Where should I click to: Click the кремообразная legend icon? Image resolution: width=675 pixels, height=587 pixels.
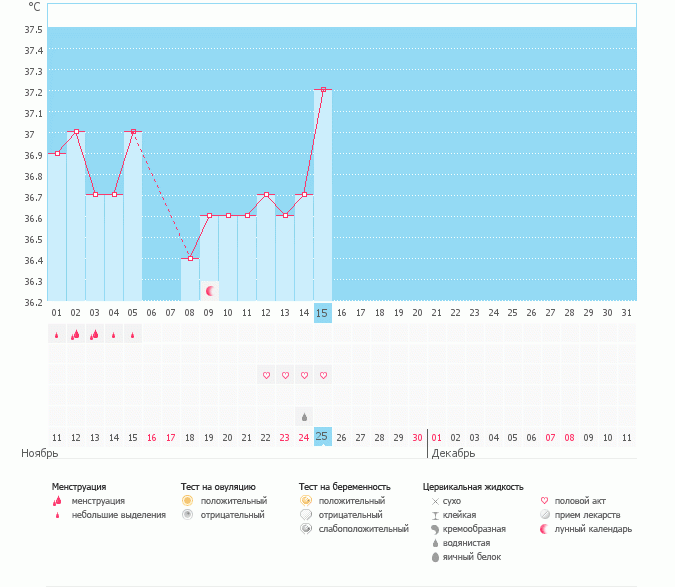[x=435, y=529]
